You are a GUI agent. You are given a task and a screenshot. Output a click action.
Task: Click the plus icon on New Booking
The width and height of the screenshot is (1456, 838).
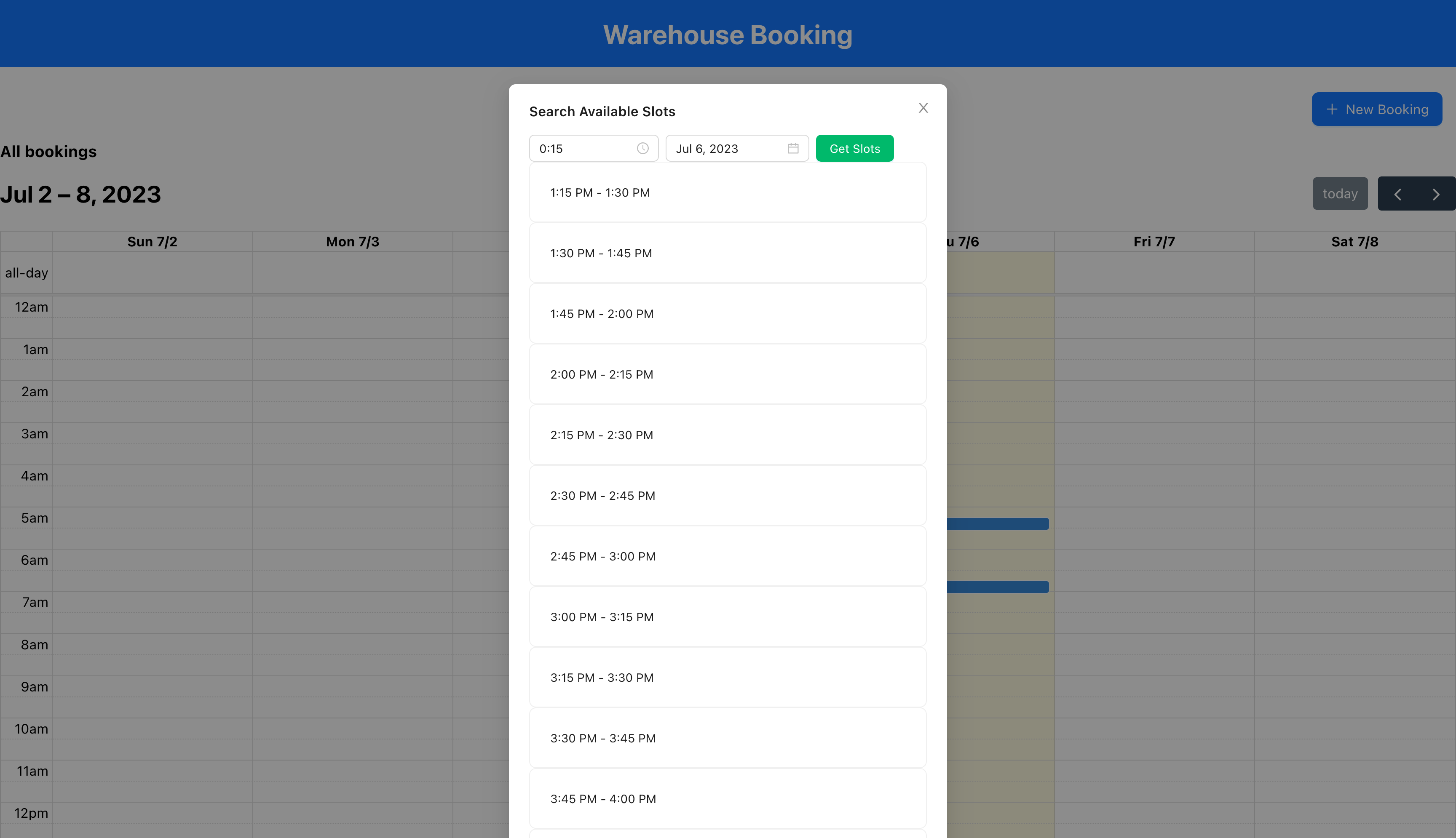[x=1332, y=109]
